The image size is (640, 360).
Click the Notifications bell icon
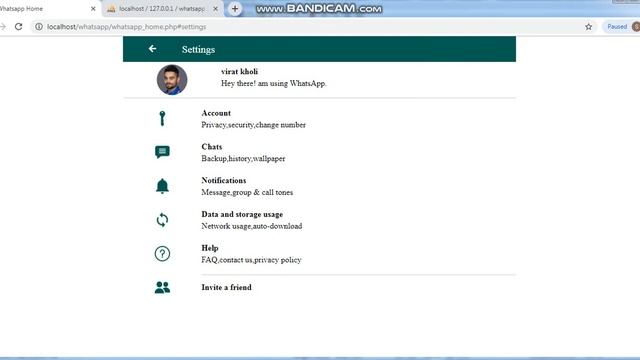pyautogui.click(x=162, y=186)
